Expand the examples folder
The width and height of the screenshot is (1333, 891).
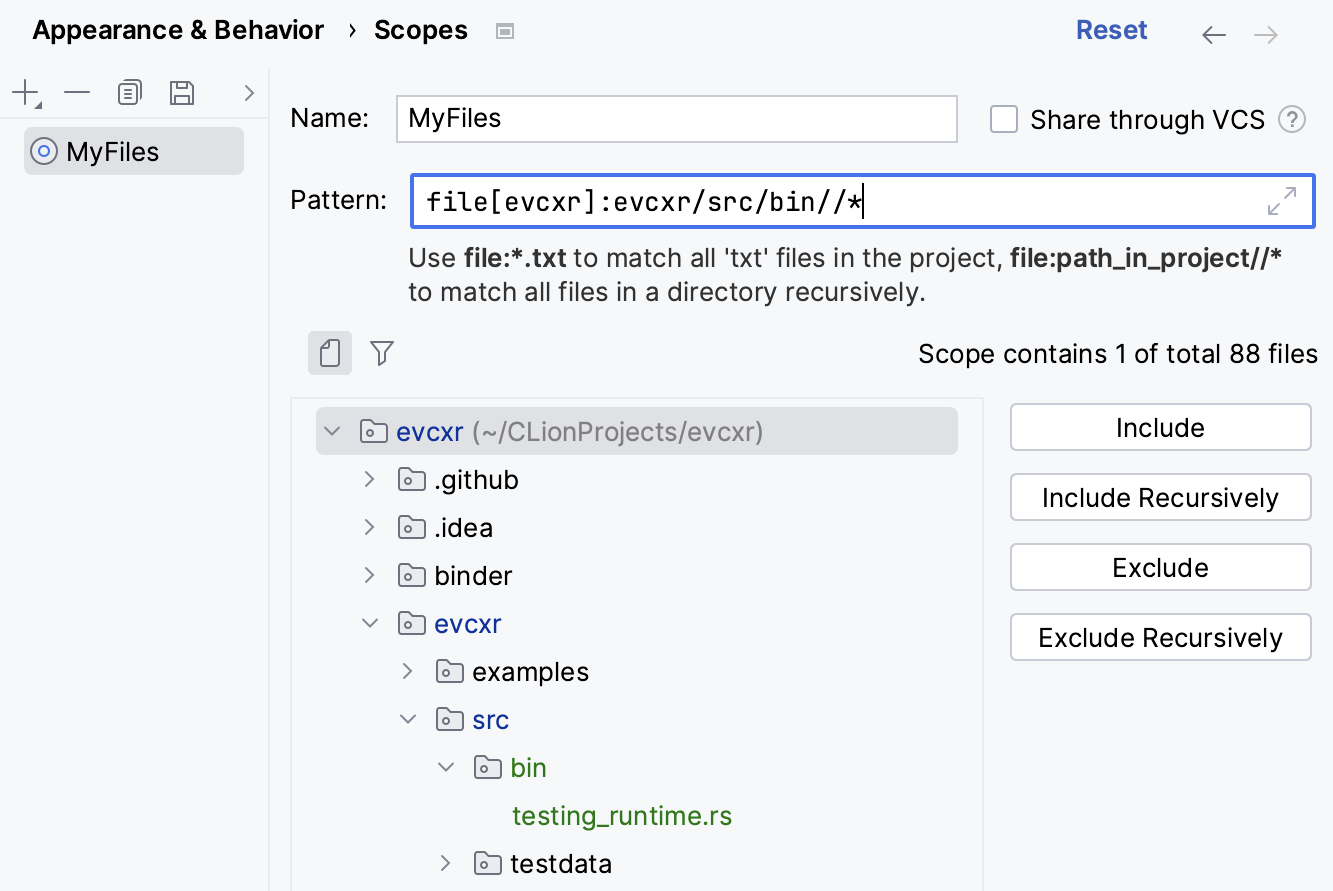point(407,671)
